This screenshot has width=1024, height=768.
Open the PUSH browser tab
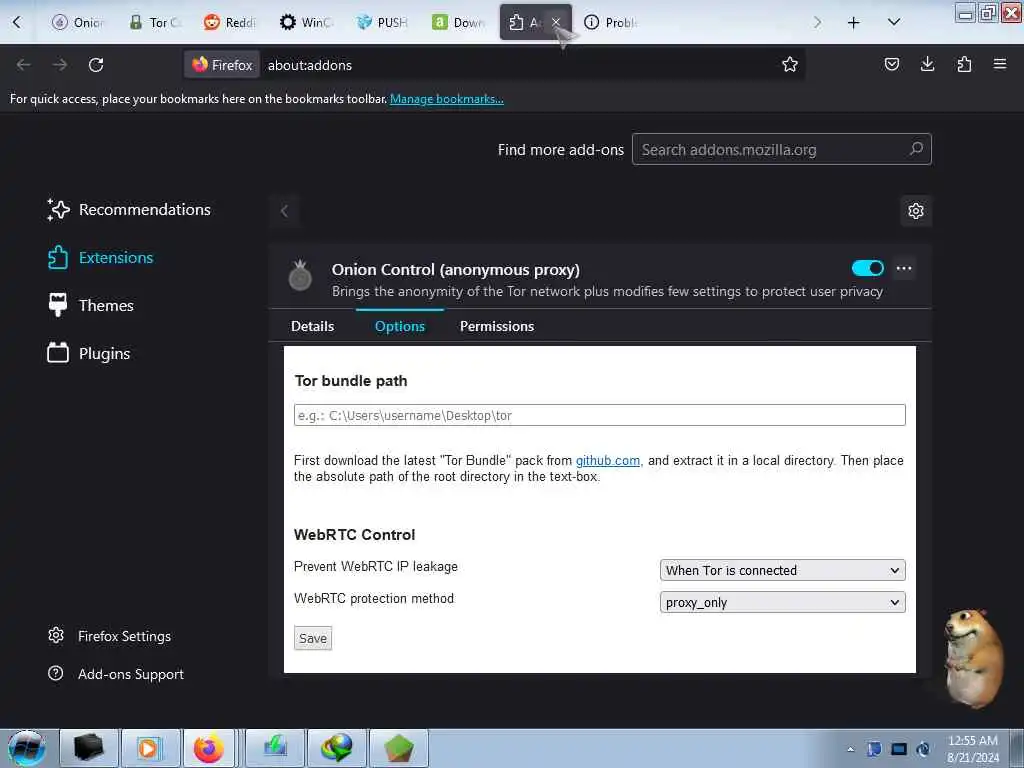click(382, 22)
